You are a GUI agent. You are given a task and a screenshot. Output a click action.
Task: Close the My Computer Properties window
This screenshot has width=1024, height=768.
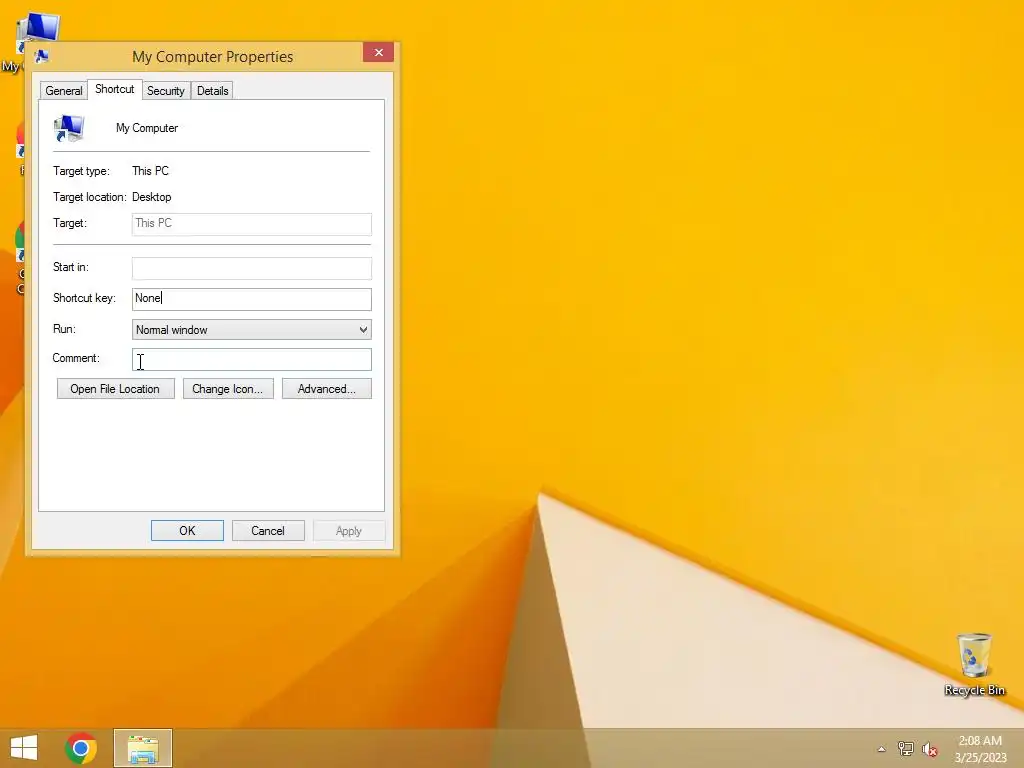coord(379,52)
